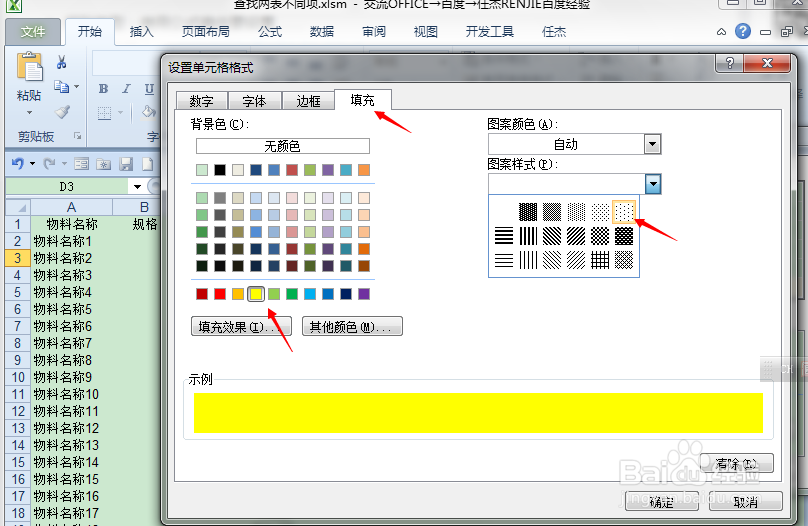Open the 数据 ribbon tab

322,31
